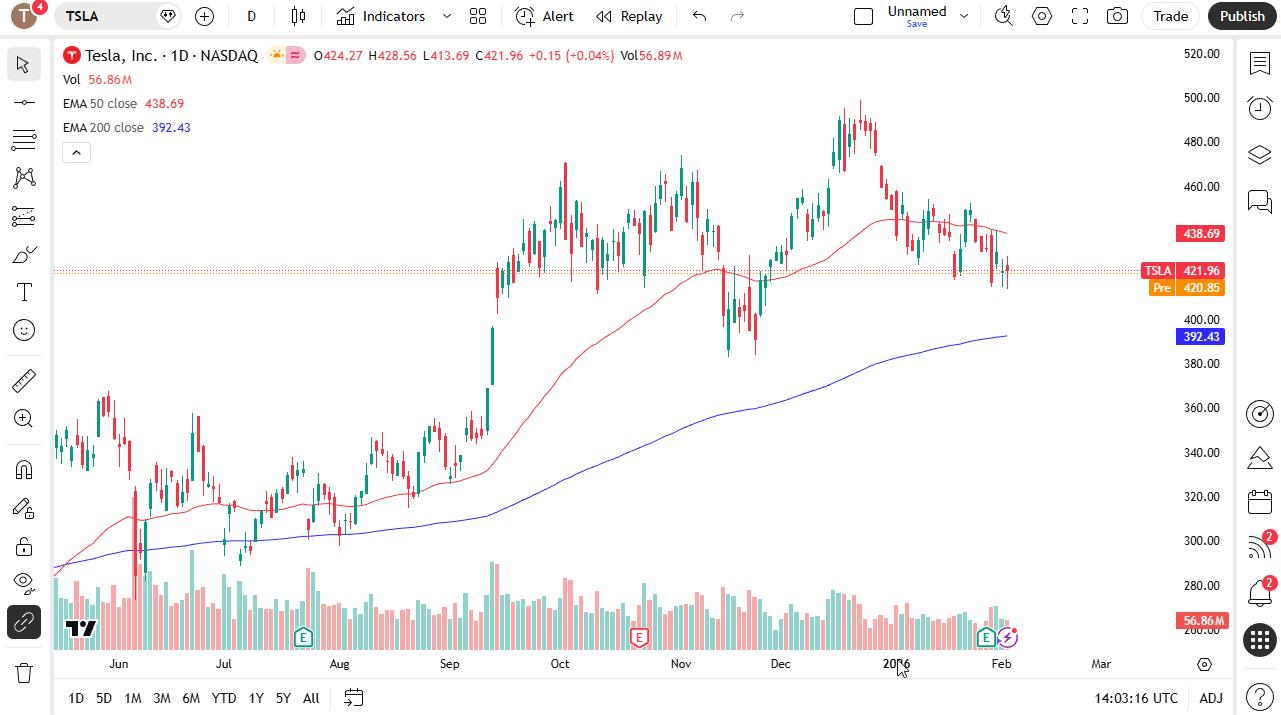Select the All date range
This screenshot has height=715, width=1281.
click(x=311, y=698)
